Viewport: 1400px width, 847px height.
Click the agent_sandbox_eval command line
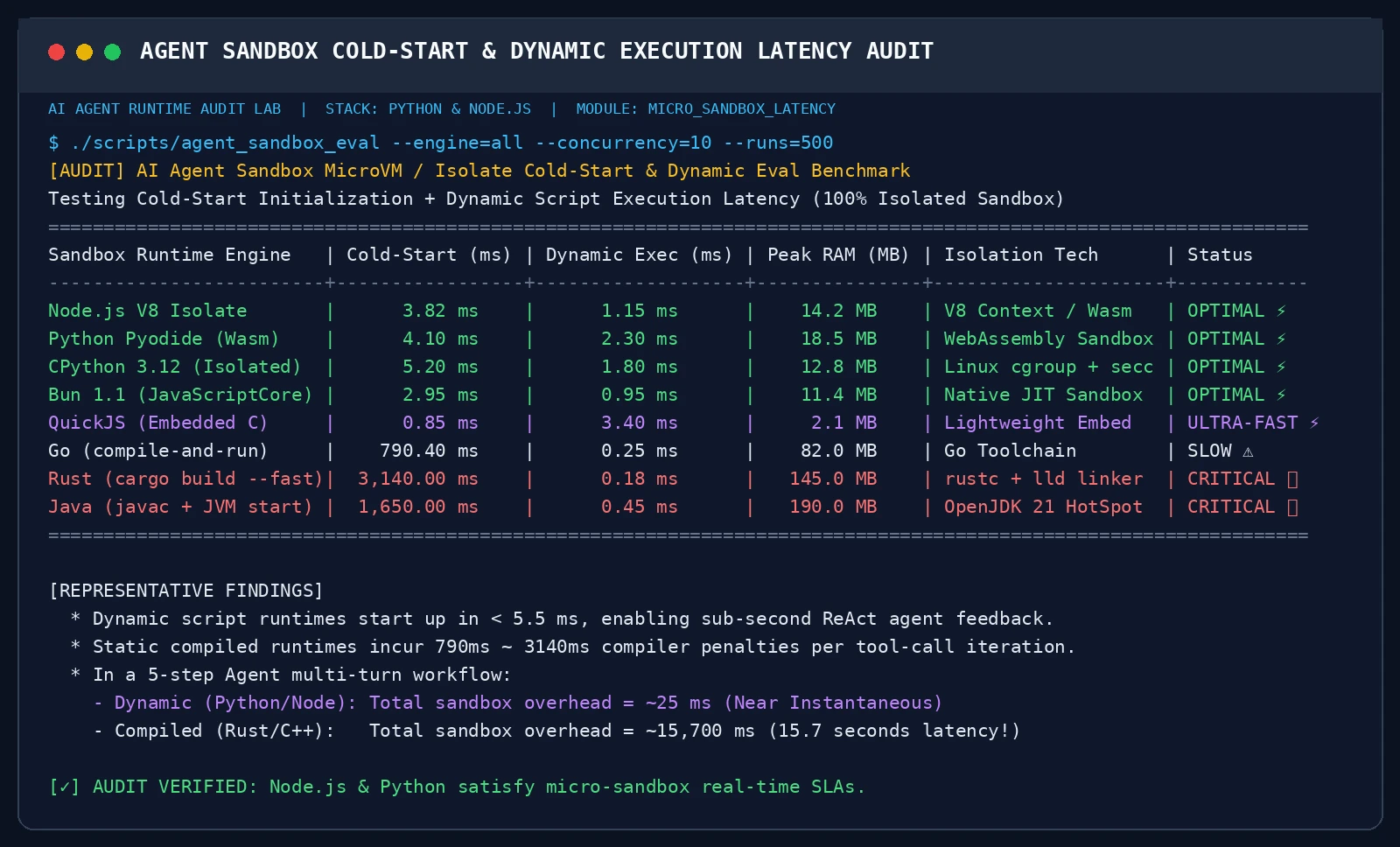click(441, 143)
